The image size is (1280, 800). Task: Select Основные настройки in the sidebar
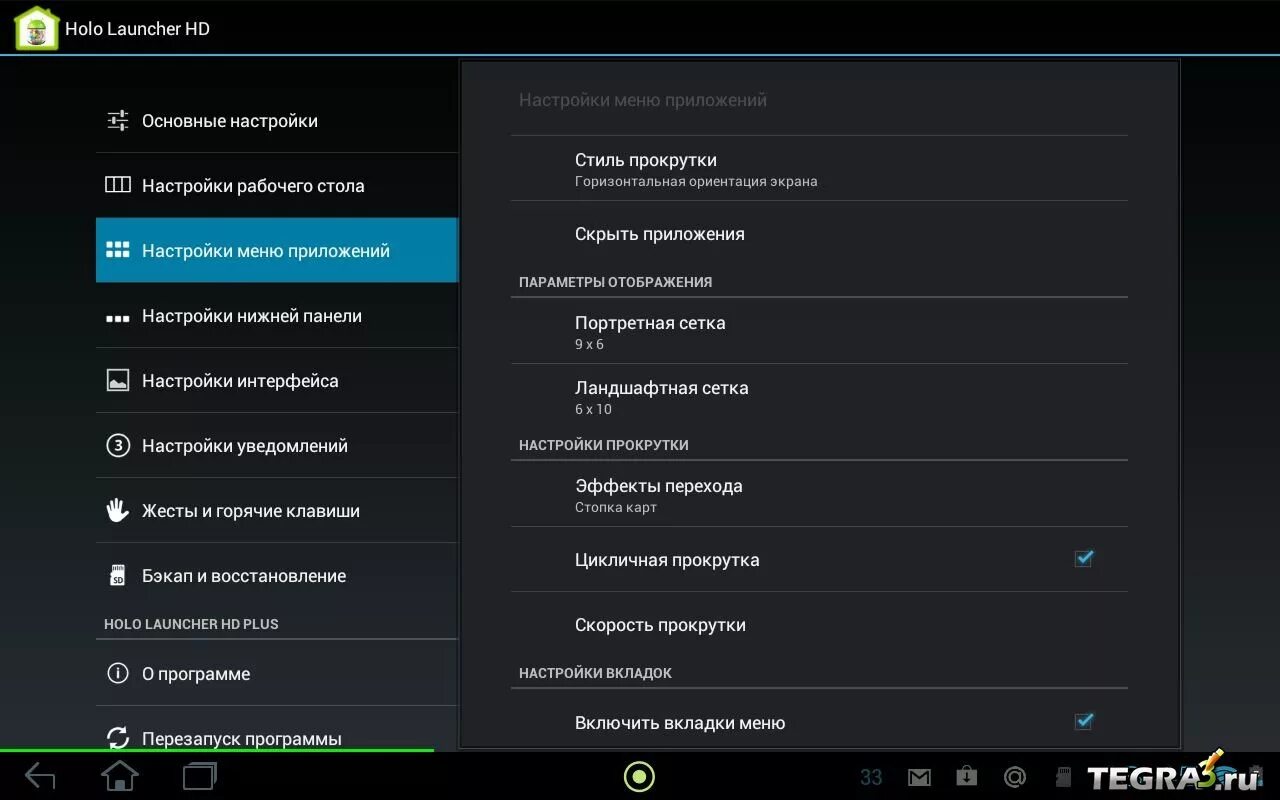[x=277, y=121]
